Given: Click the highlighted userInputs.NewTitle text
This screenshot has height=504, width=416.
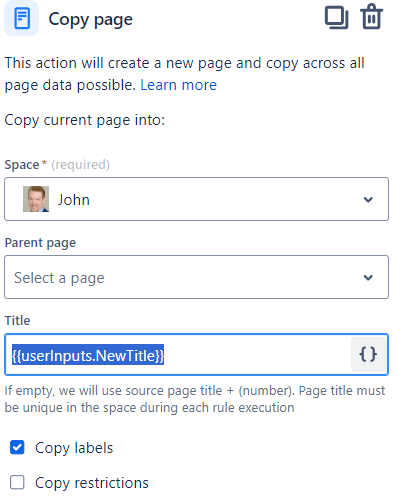Looking at the screenshot, I should (x=88, y=355).
